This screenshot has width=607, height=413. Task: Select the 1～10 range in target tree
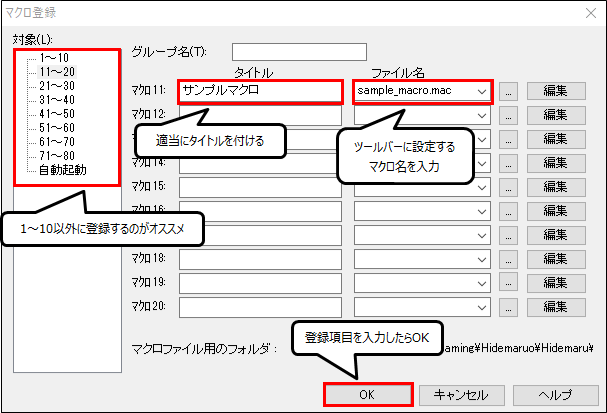point(54,58)
